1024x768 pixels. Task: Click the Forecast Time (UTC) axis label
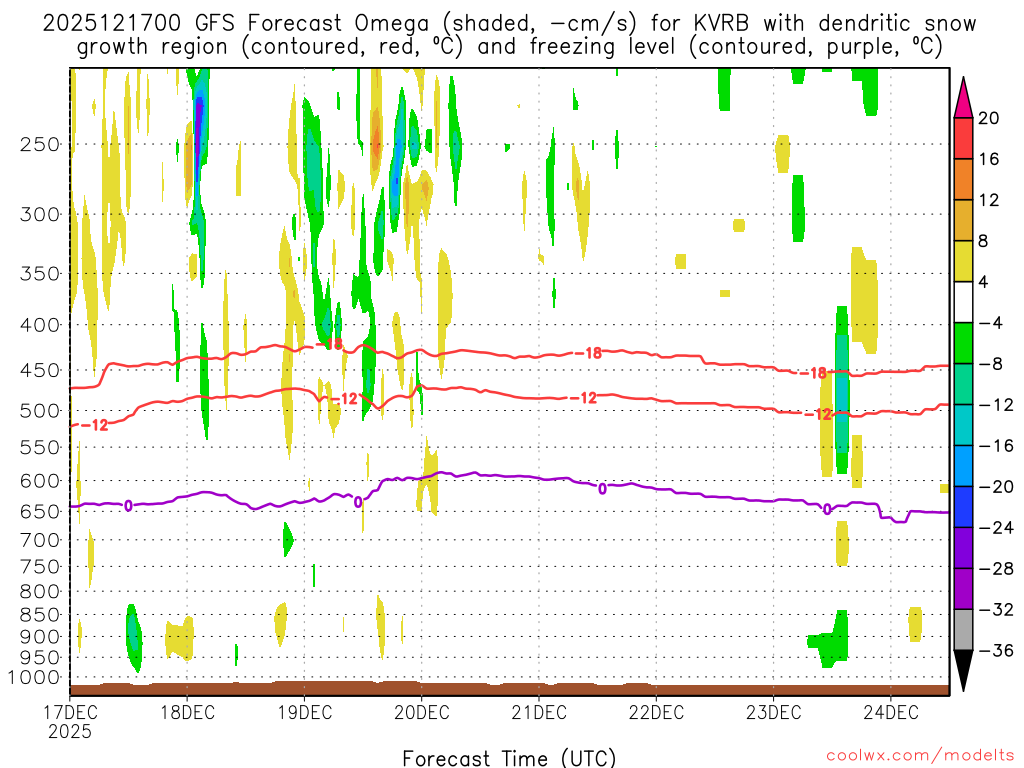click(x=509, y=758)
